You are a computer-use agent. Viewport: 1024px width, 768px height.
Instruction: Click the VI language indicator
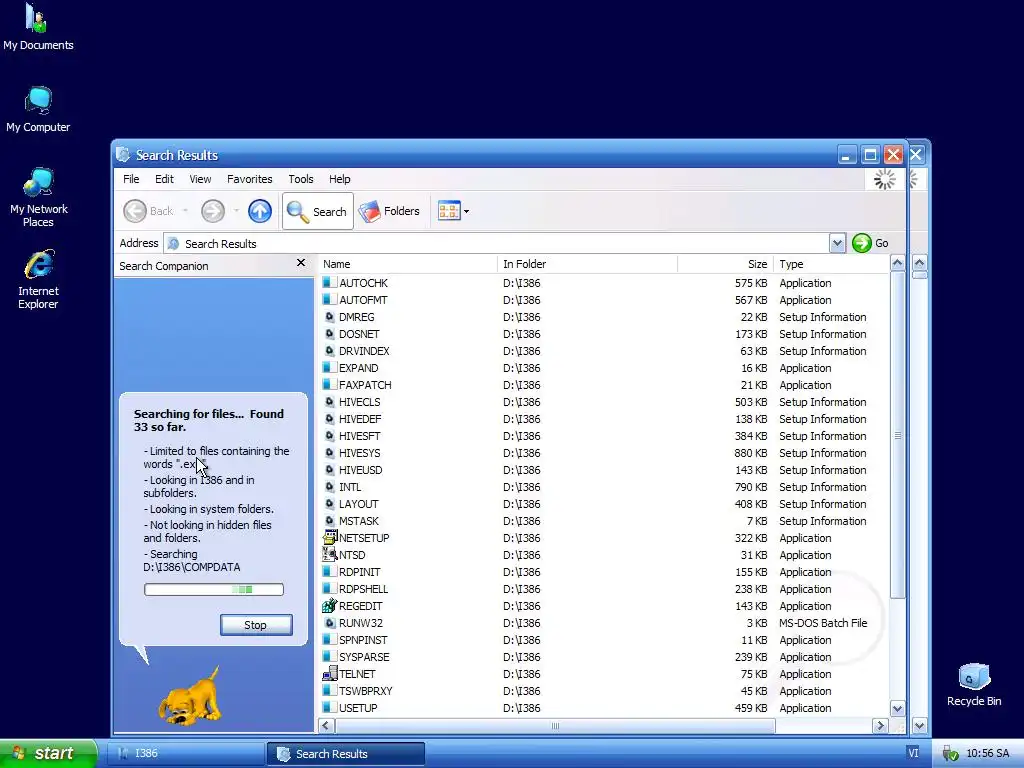coord(913,753)
